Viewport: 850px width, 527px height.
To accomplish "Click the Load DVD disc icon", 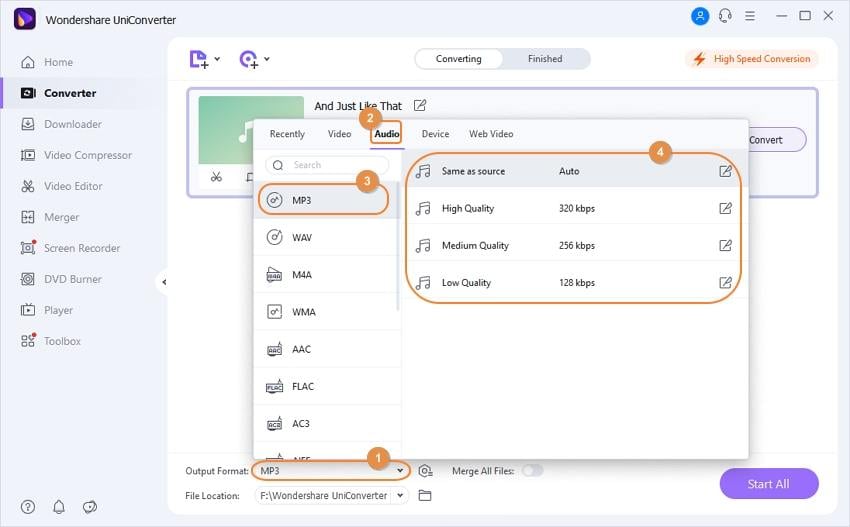I will pyautogui.click(x=249, y=59).
